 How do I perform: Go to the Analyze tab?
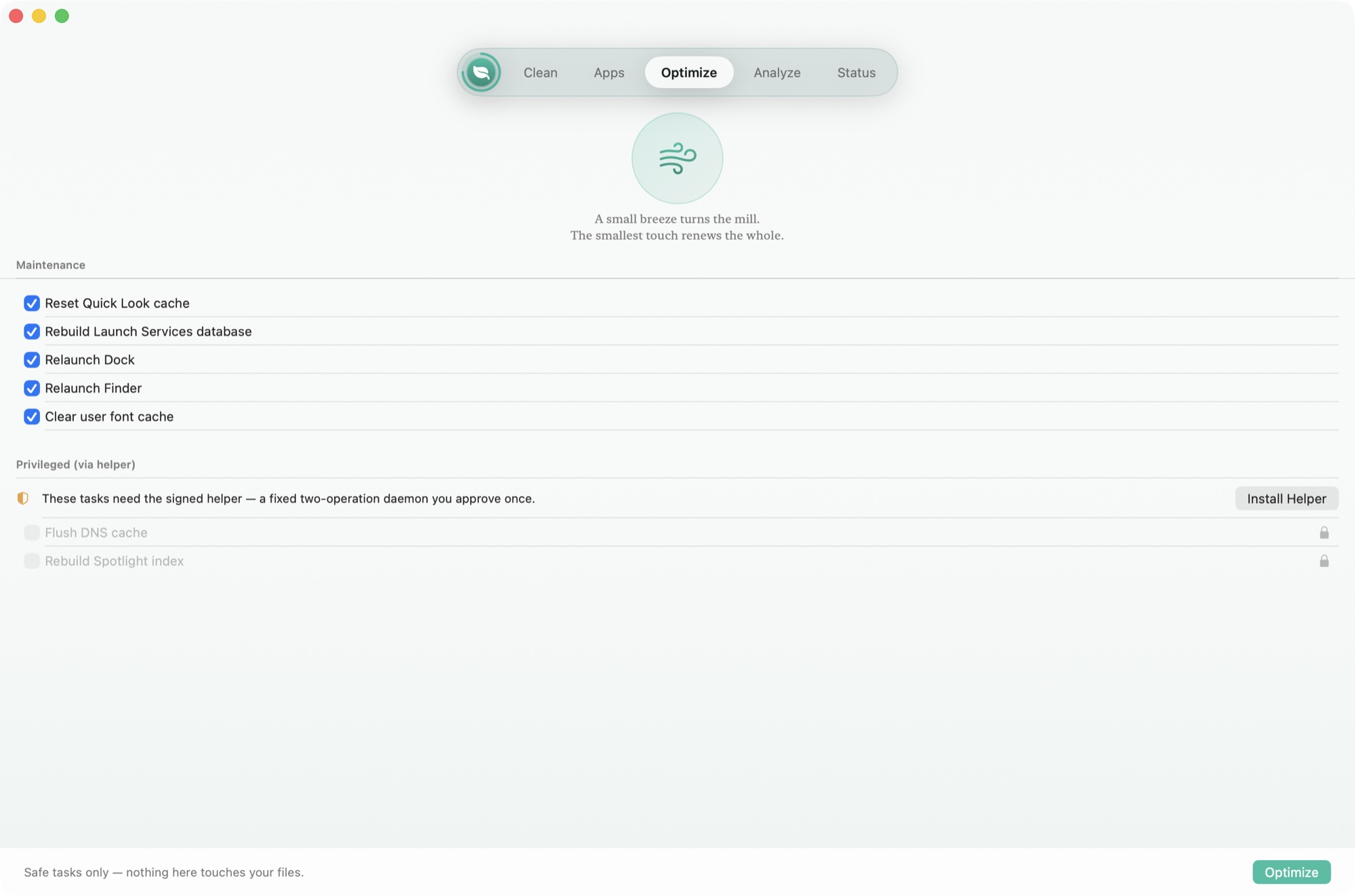click(x=777, y=72)
